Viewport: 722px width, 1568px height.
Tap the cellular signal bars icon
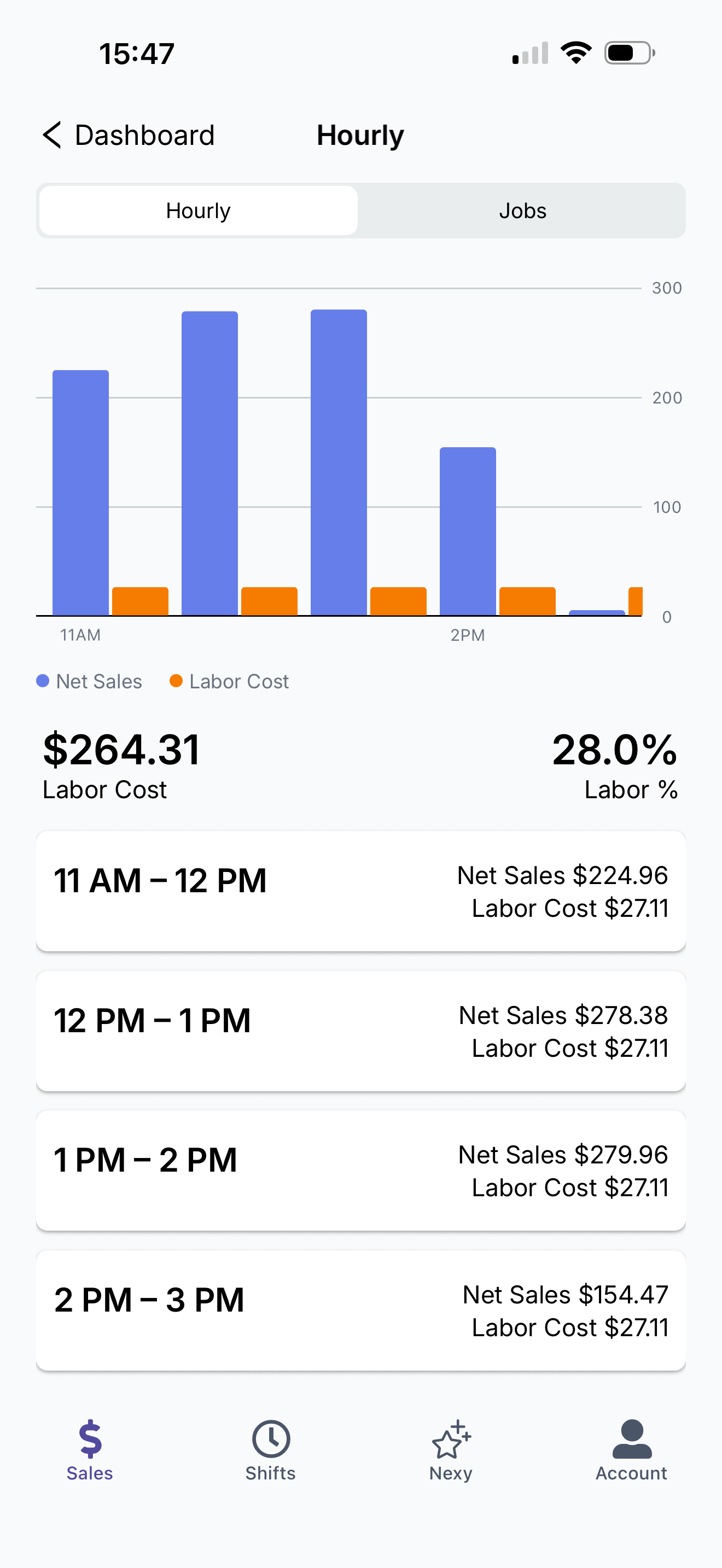click(530, 54)
